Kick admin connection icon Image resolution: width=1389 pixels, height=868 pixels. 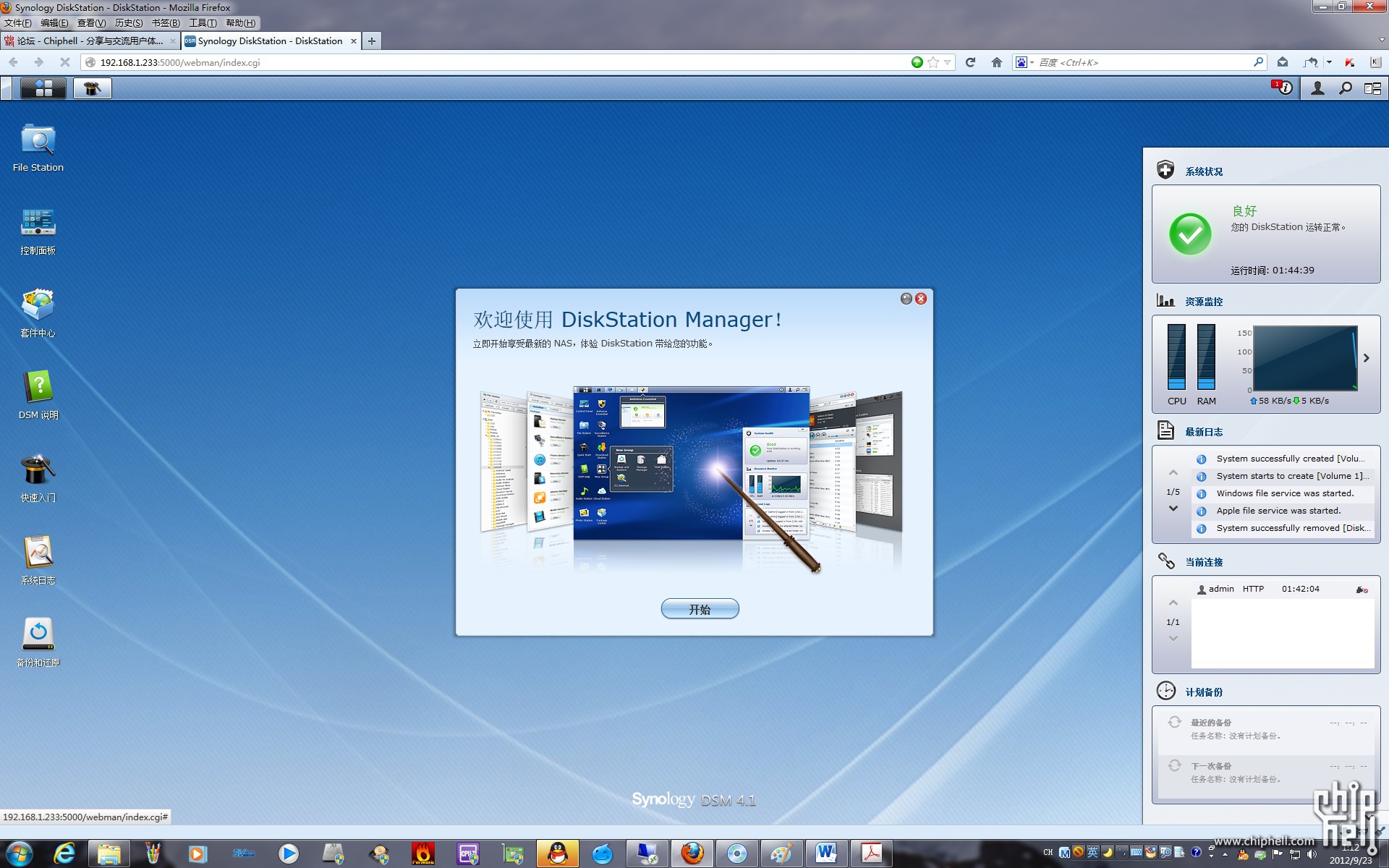pyautogui.click(x=1362, y=590)
